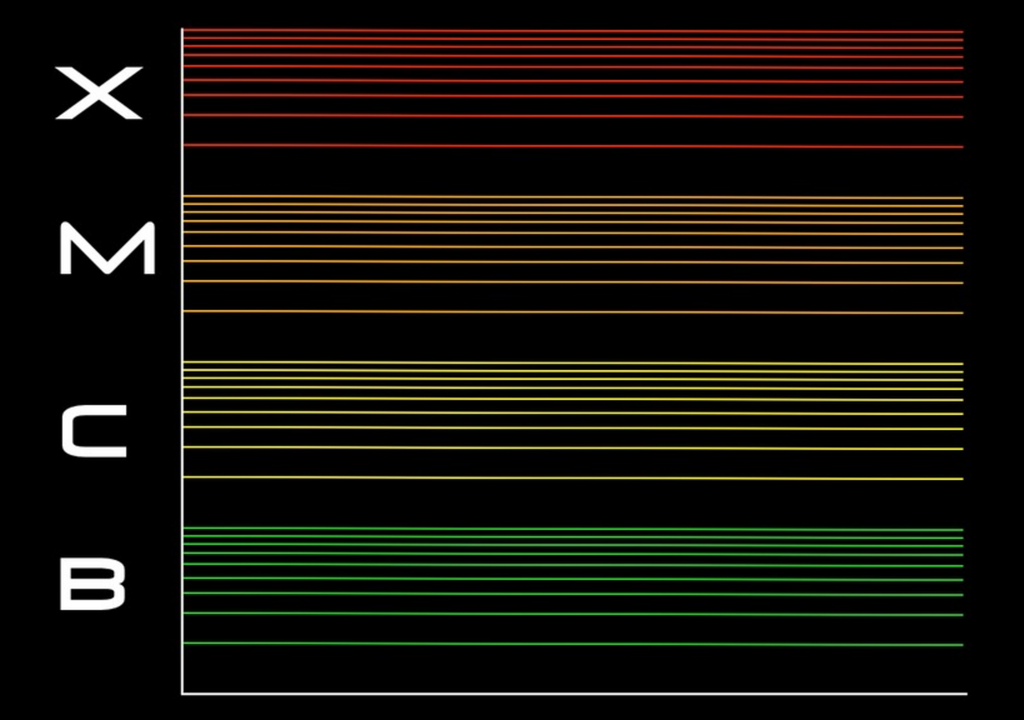Click the second-lowest yellow line in C band

click(572, 448)
